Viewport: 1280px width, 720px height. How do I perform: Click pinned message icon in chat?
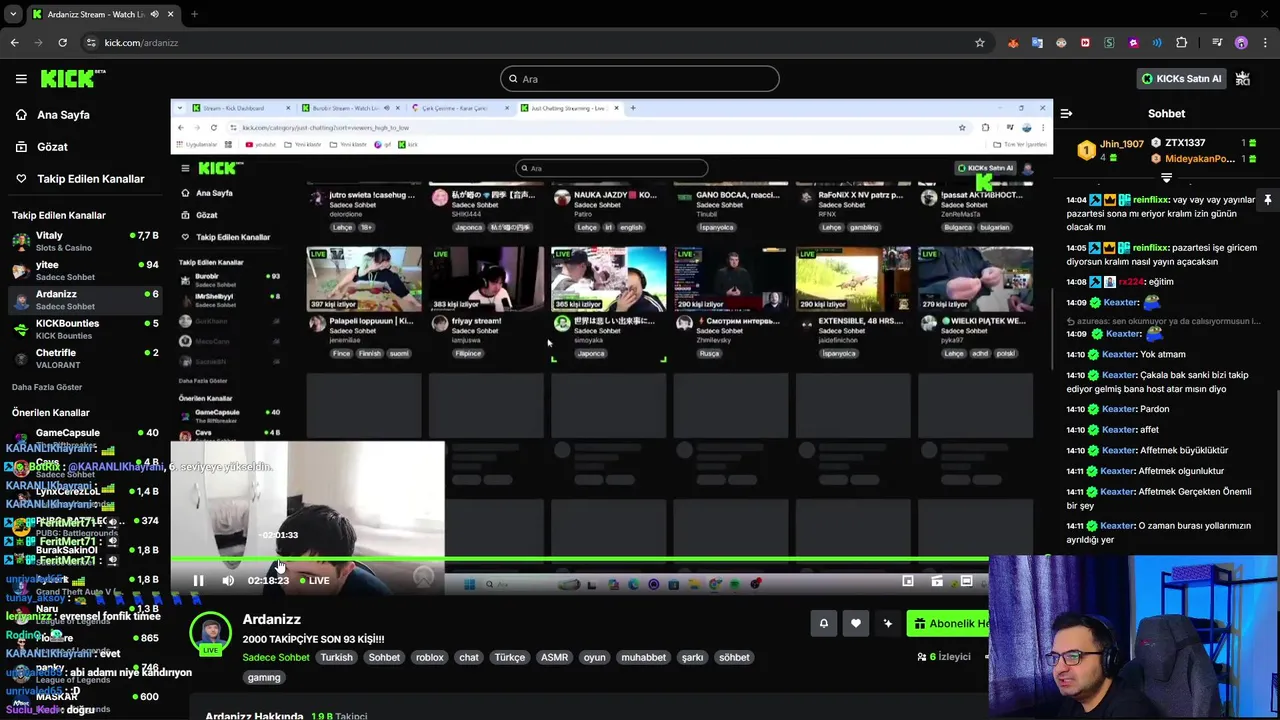coord(1267,199)
